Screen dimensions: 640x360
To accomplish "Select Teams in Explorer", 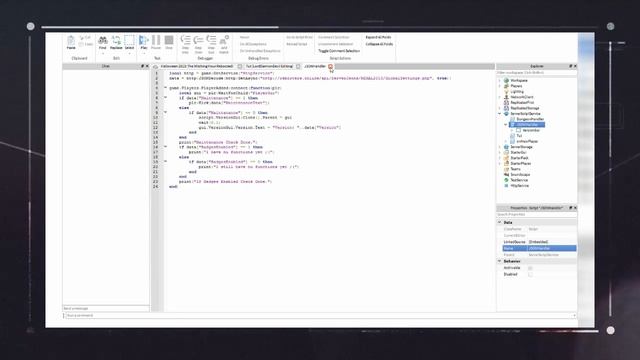I will point(515,169).
